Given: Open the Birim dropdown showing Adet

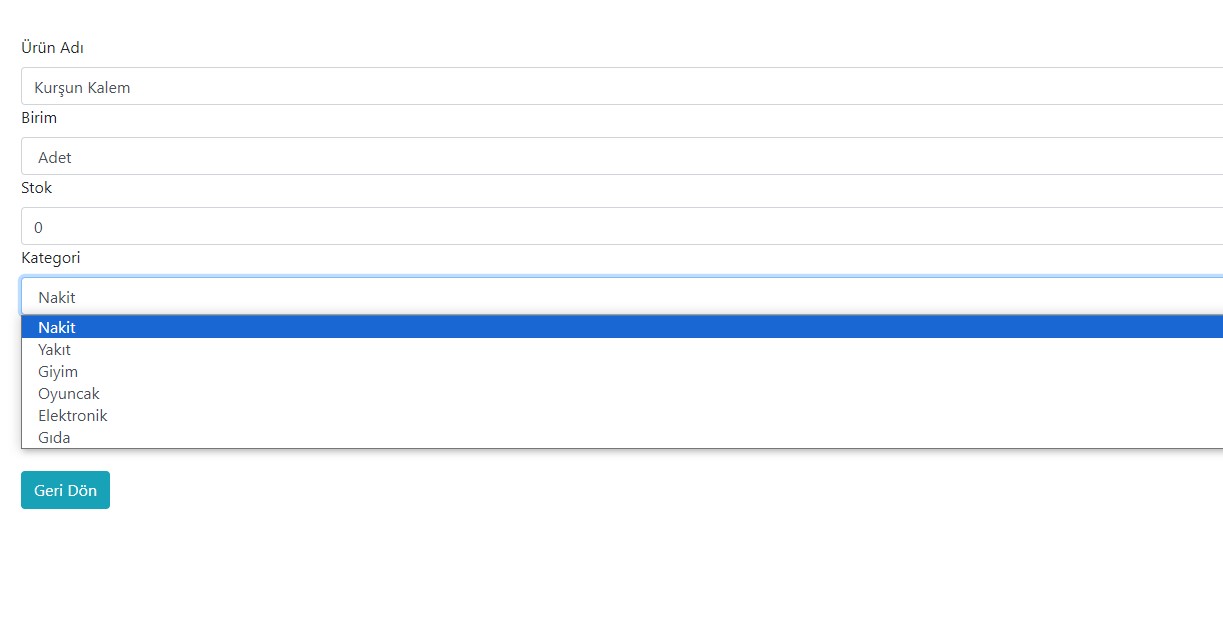Looking at the screenshot, I should point(620,157).
